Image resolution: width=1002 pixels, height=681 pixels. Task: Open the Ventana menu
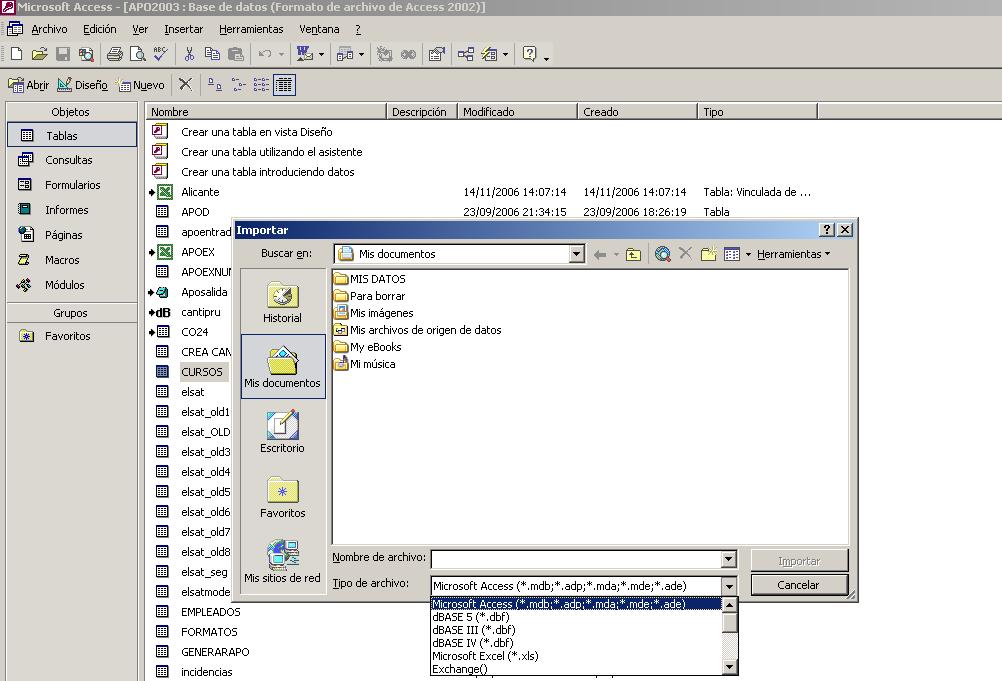[x=319, y=29]
